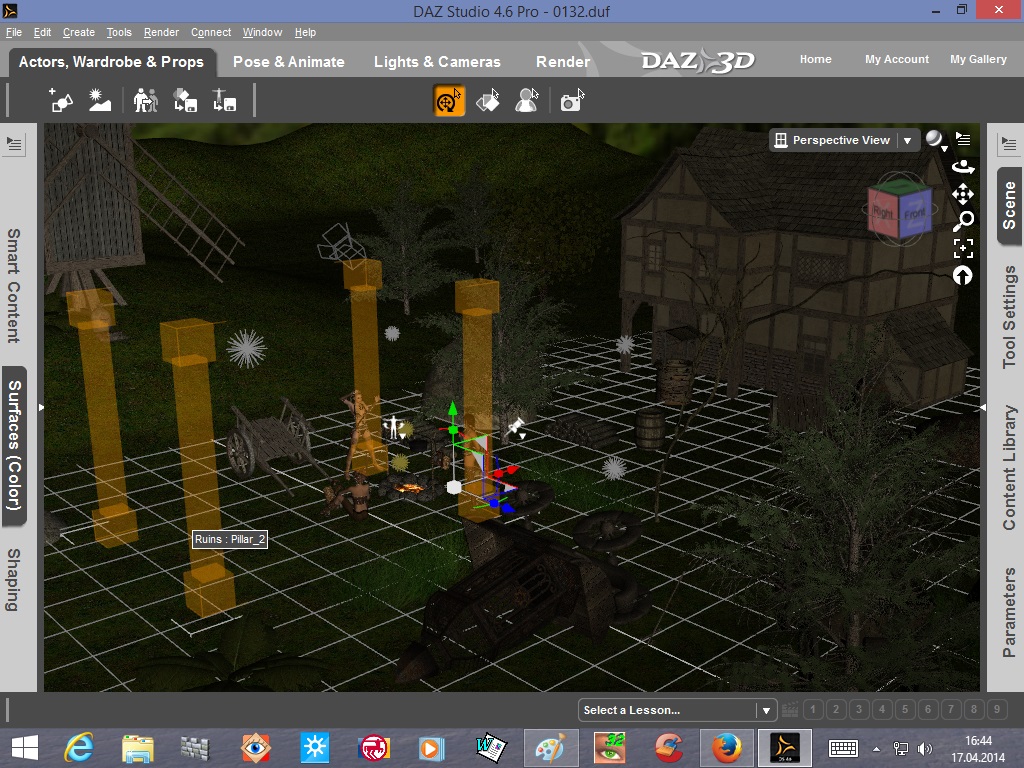Click the Pan camera control
1024x768 pixels.
pyautogui.click(x=963, y=194)
